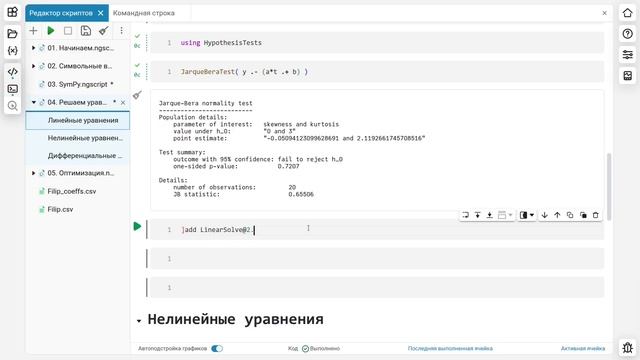Open the cell layout split dropdown
The width and height of the screenshot is (640, 360).
pos(527,215)
